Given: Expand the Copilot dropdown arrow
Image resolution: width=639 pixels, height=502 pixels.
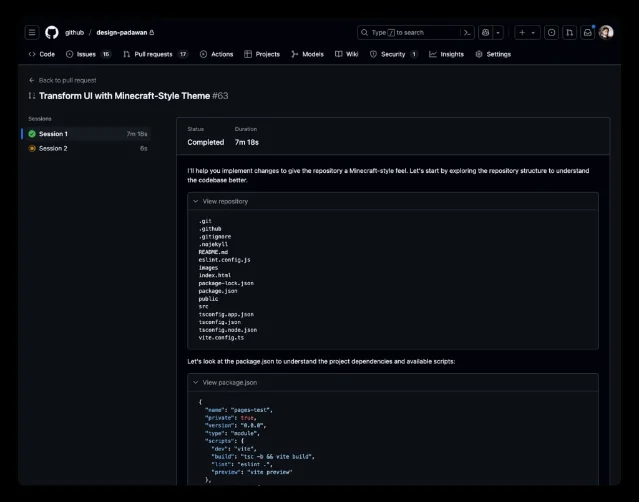Looking at the screenshot, I should (498, 33).
